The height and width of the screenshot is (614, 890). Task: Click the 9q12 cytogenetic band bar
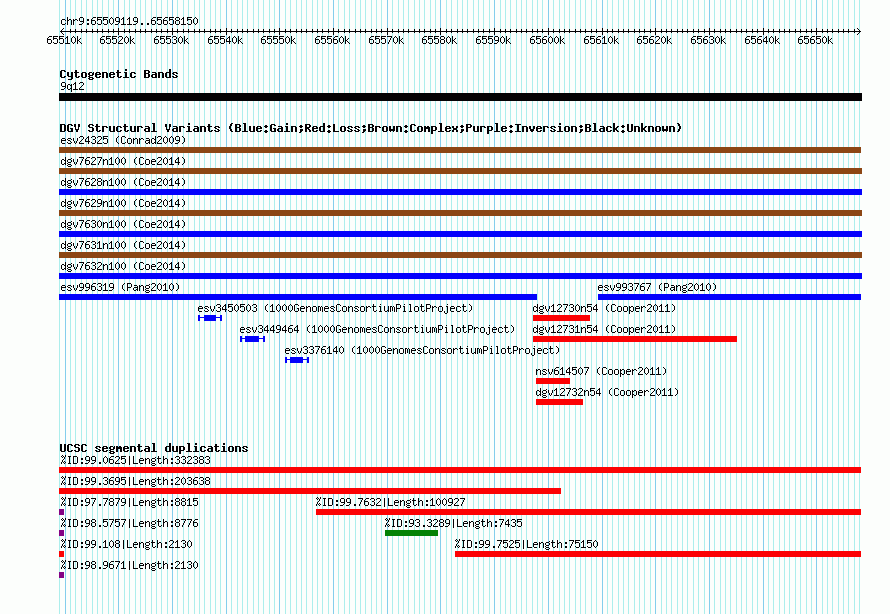click(x=460, y=97)
